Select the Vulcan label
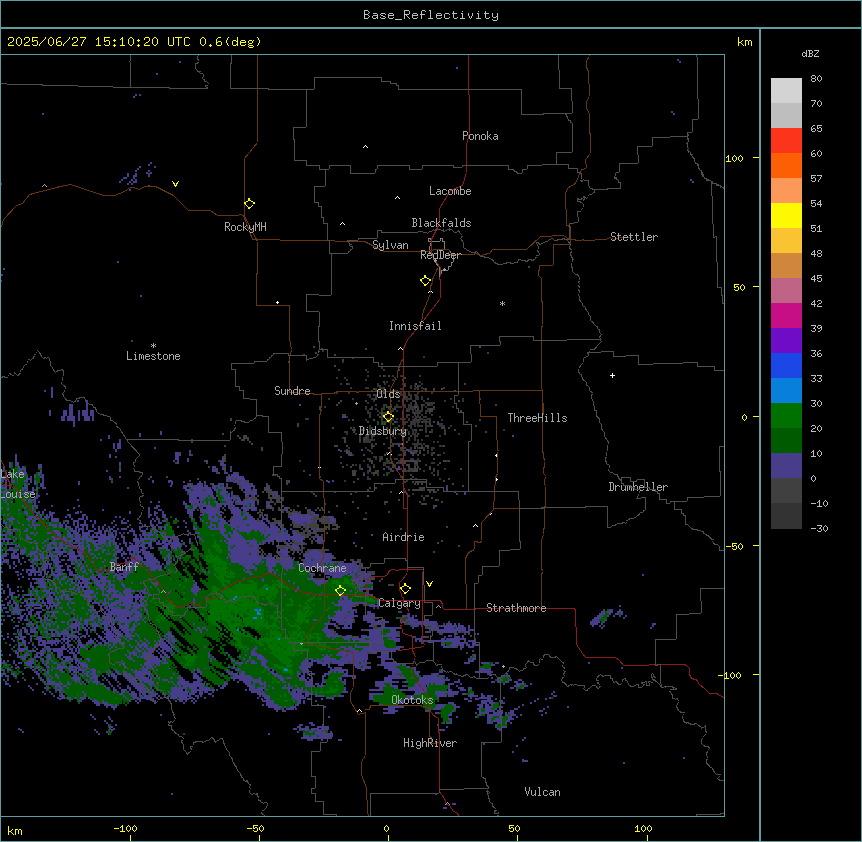This screenshot has height=842, width=862. point(542,792)
